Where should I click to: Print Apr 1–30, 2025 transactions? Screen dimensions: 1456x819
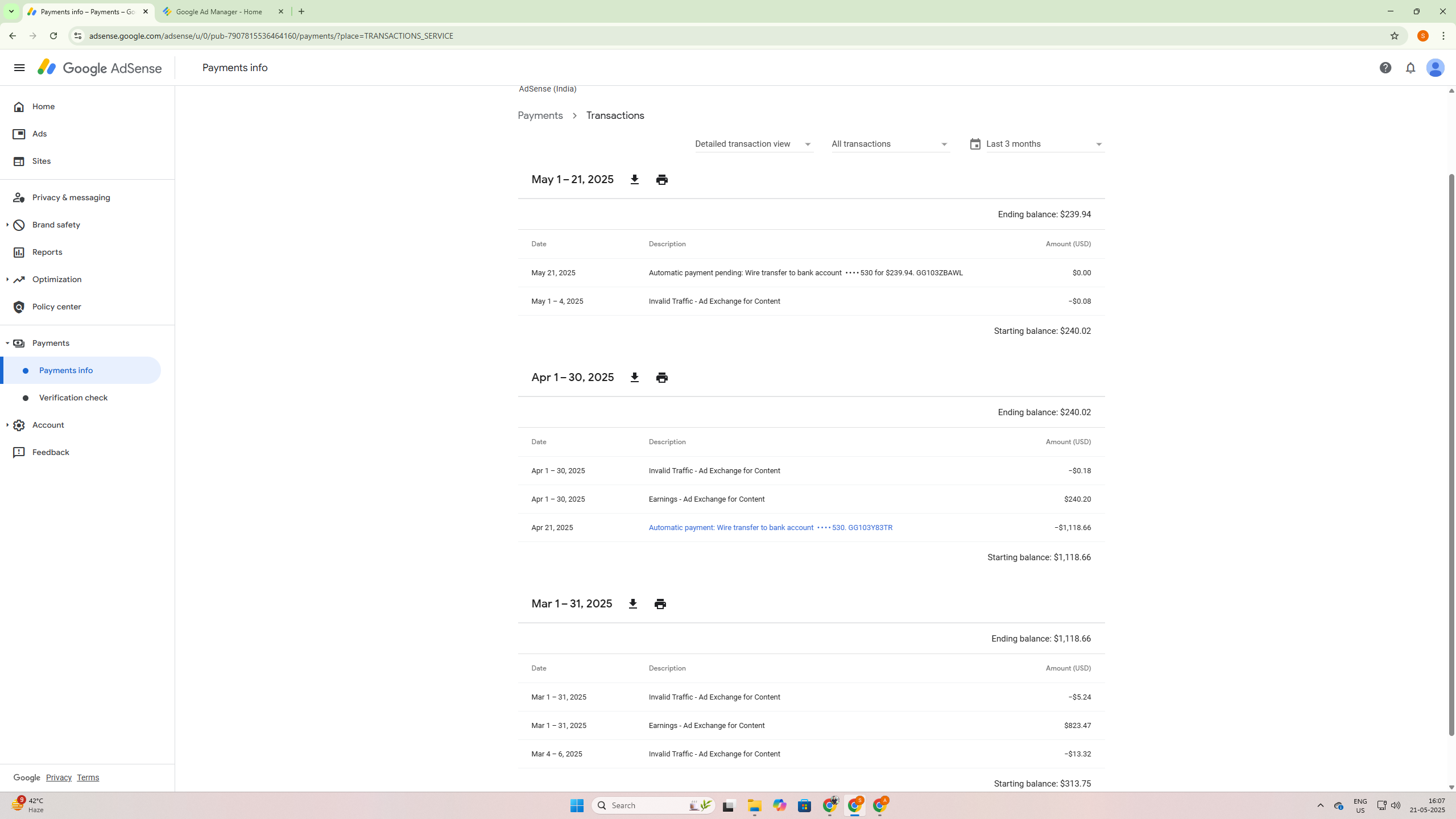(x=661, y=378)
